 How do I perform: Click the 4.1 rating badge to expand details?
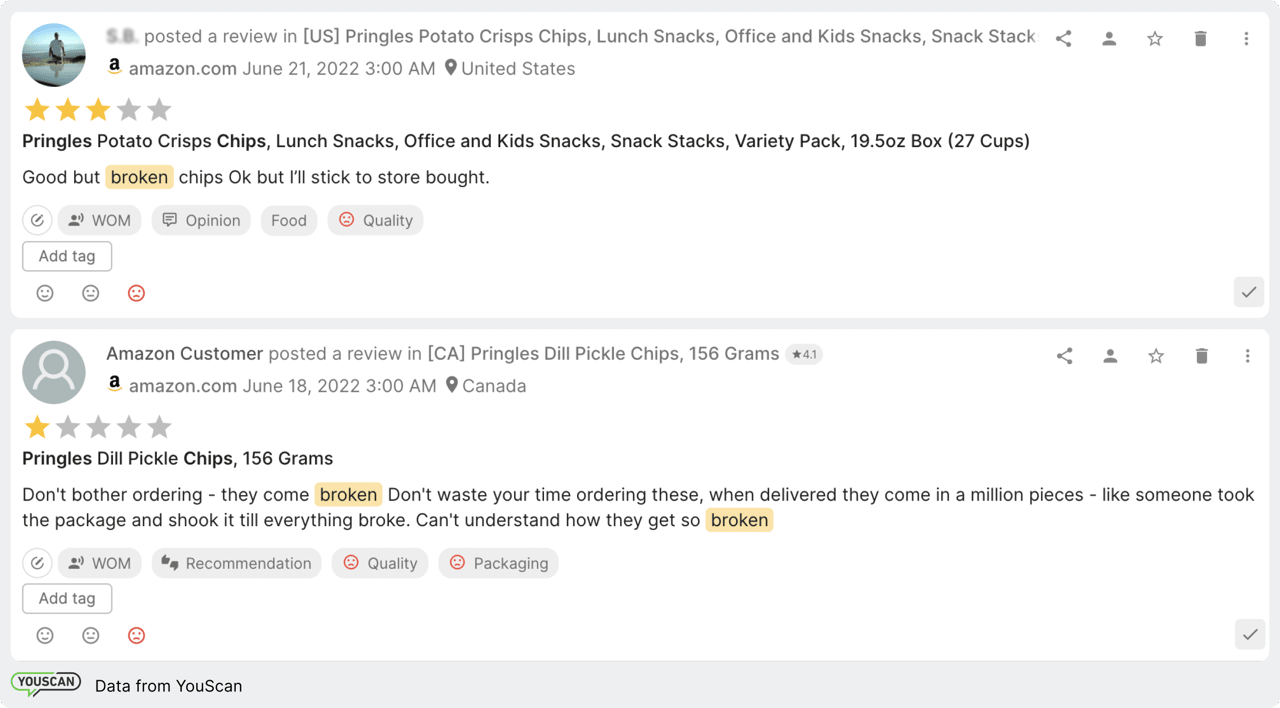pos(804,353)
